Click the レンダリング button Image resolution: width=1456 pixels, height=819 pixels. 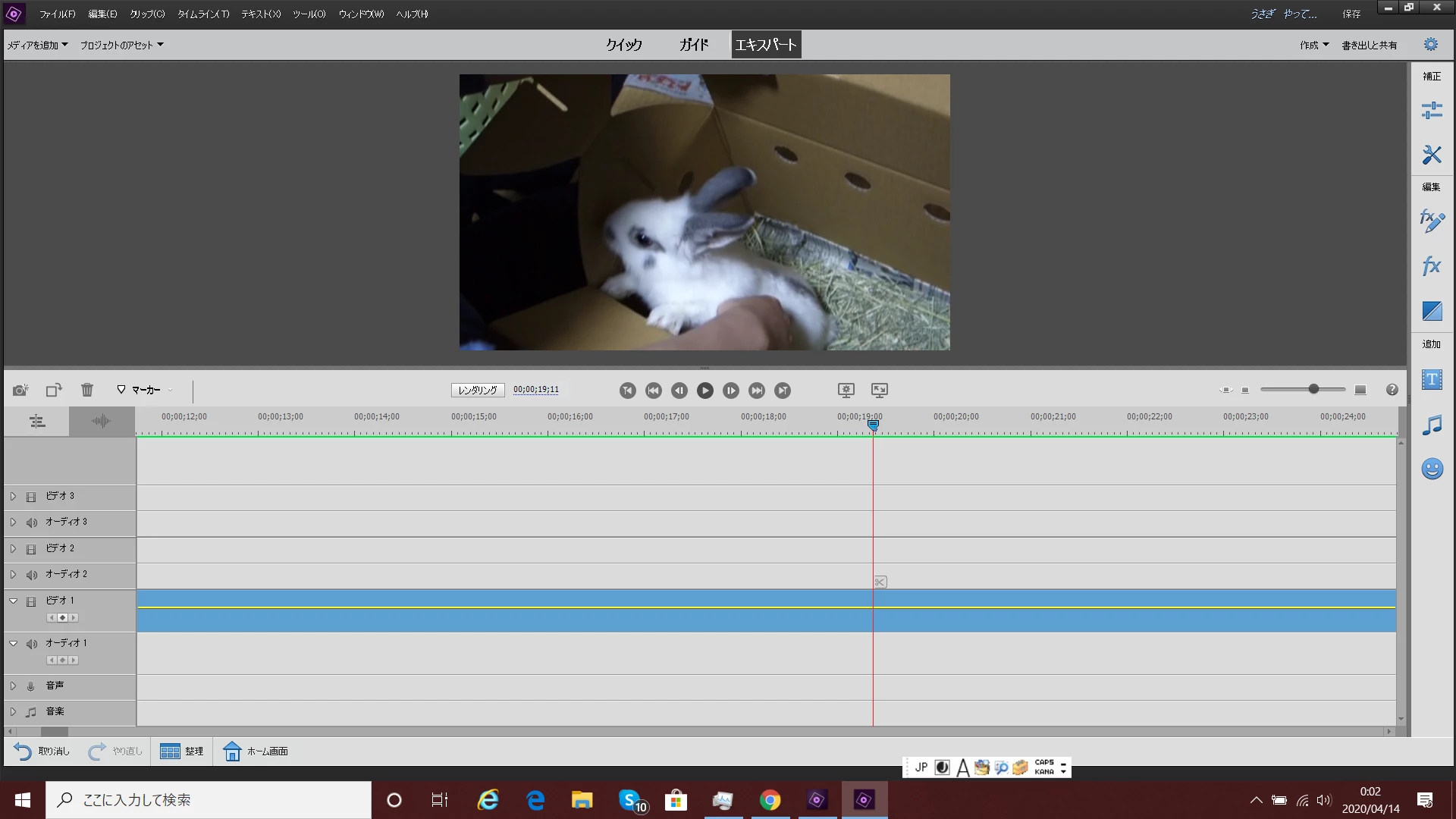(x=478, y=390)
